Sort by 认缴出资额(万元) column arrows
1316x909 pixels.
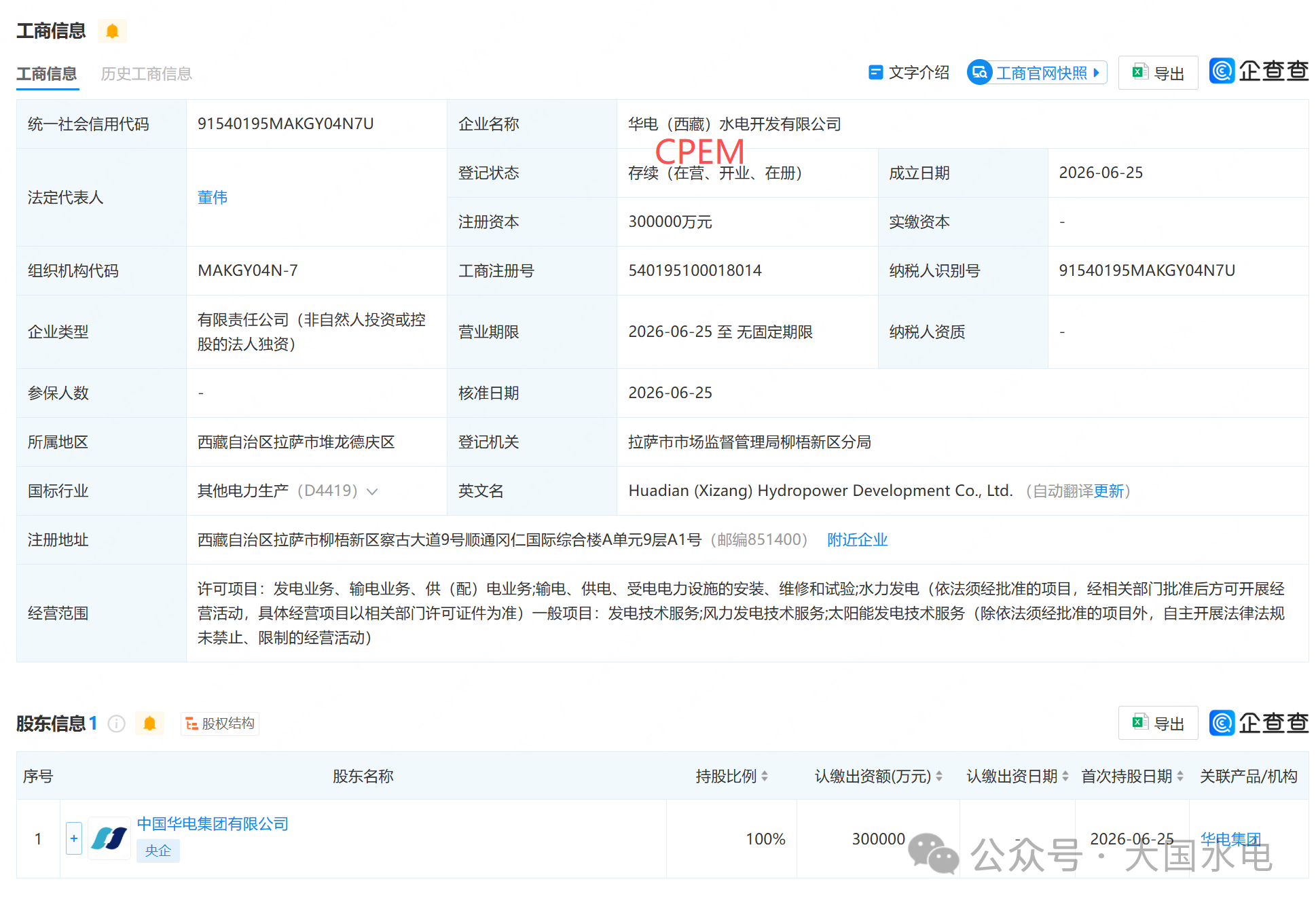(939, 776)
